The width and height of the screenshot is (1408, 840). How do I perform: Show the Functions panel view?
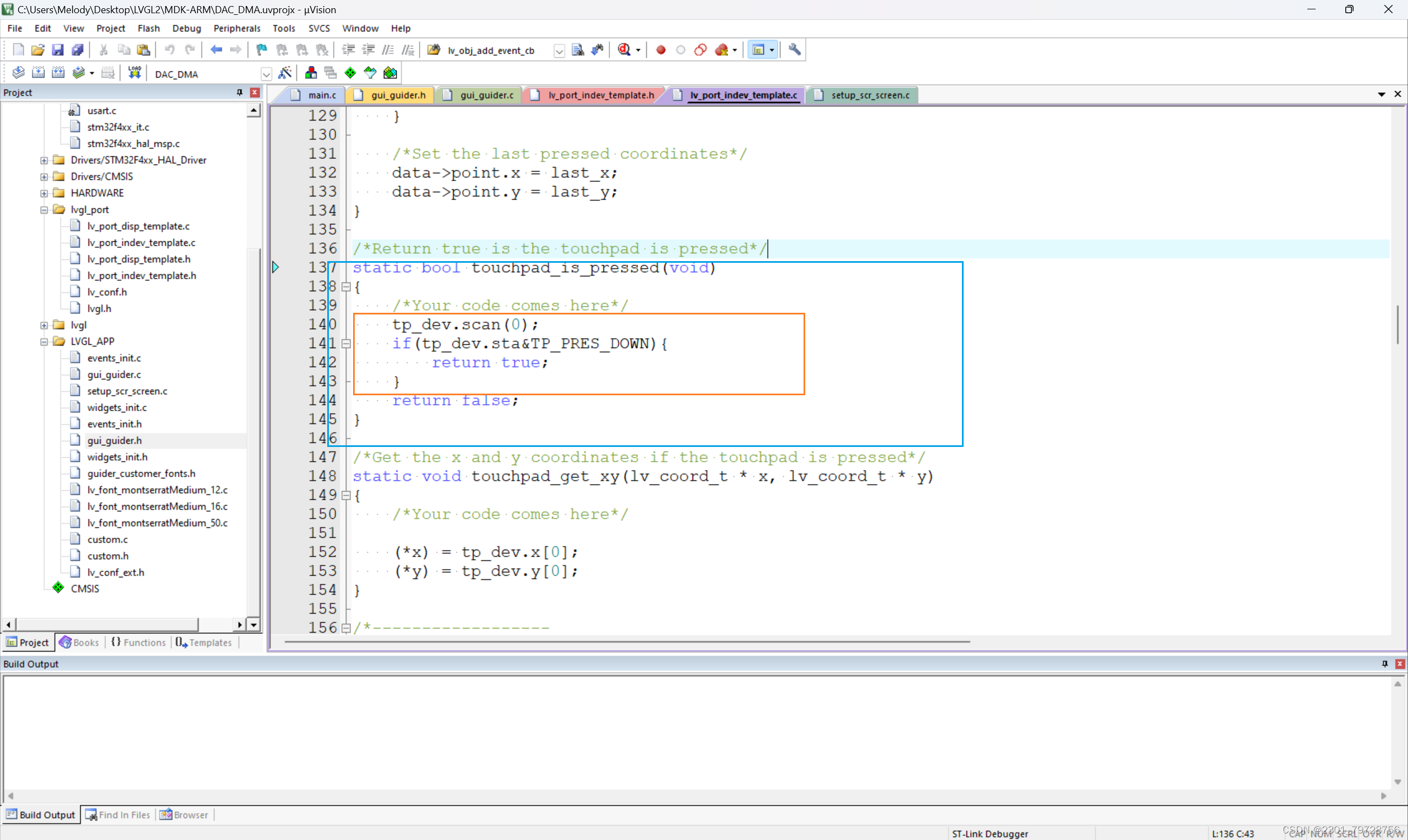(x=137, y=642)
